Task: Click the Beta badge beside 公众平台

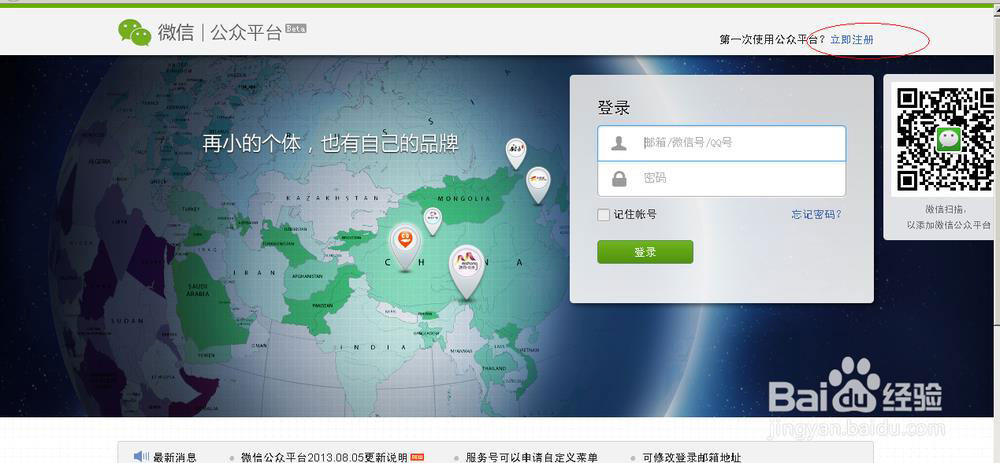Action: click(295, 28)
